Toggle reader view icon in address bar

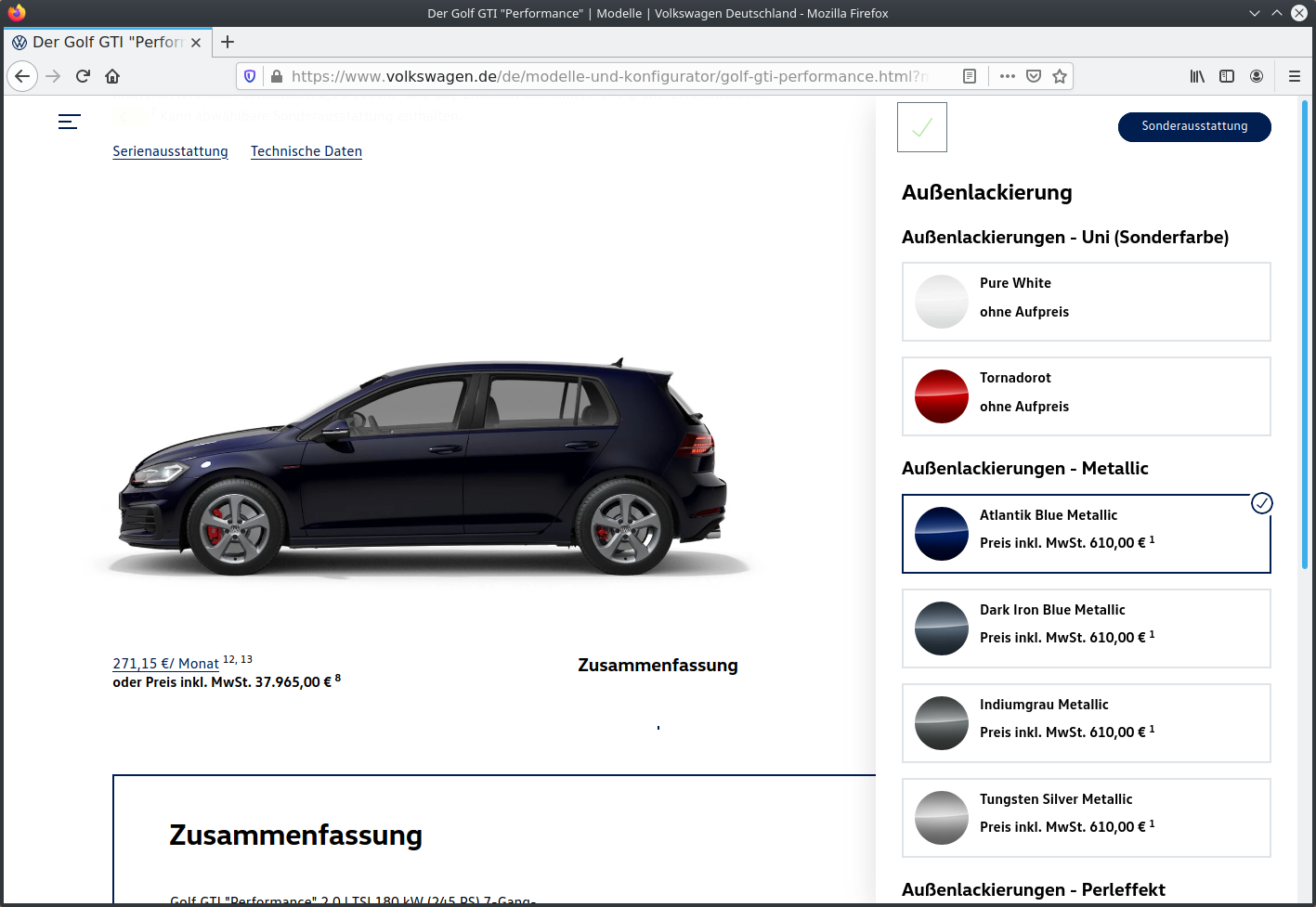pyautogui.click(x=970, y=76)
